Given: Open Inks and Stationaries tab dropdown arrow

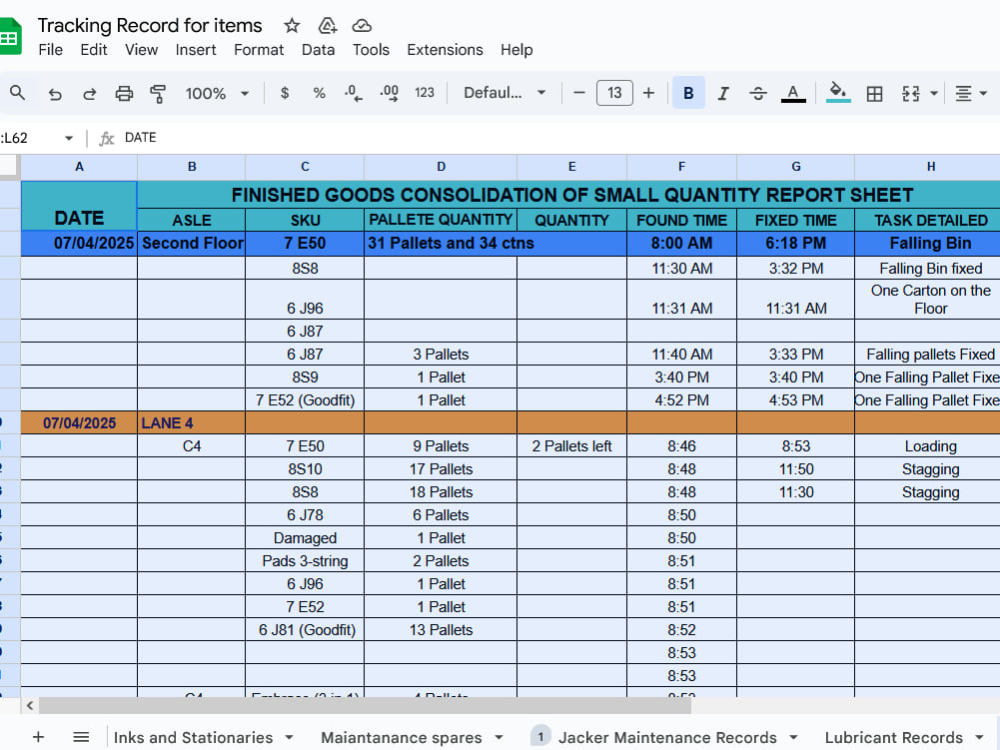Looking at the screenshot, I should click(x=289, y=737).
